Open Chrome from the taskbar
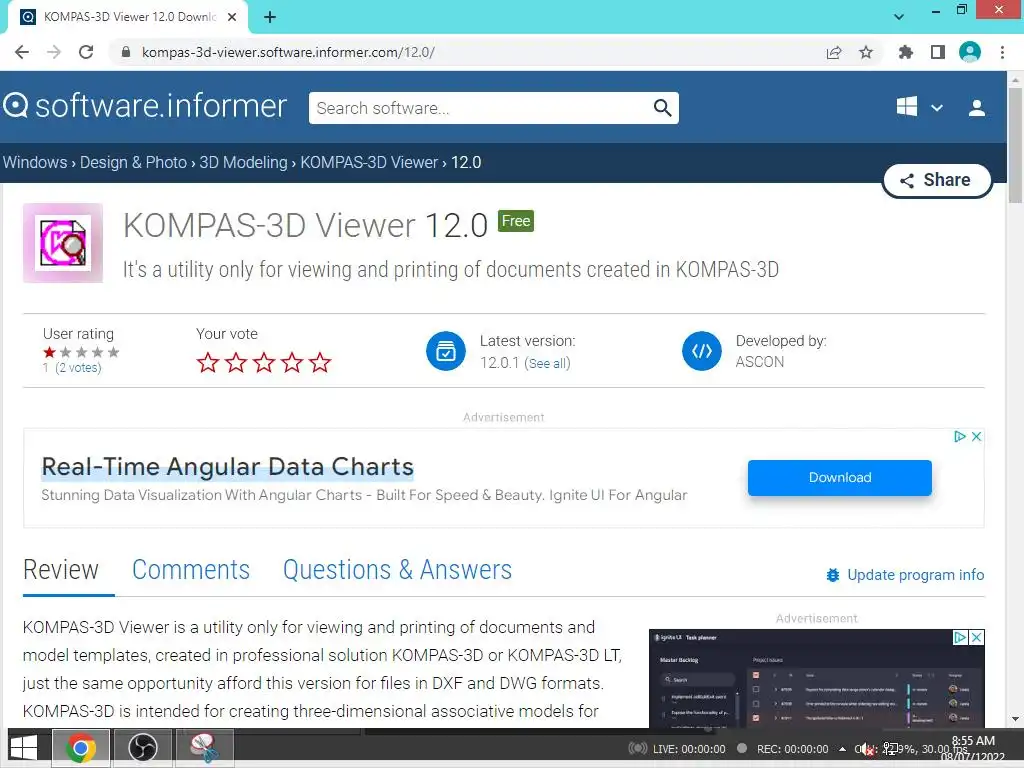 (80, 748)
